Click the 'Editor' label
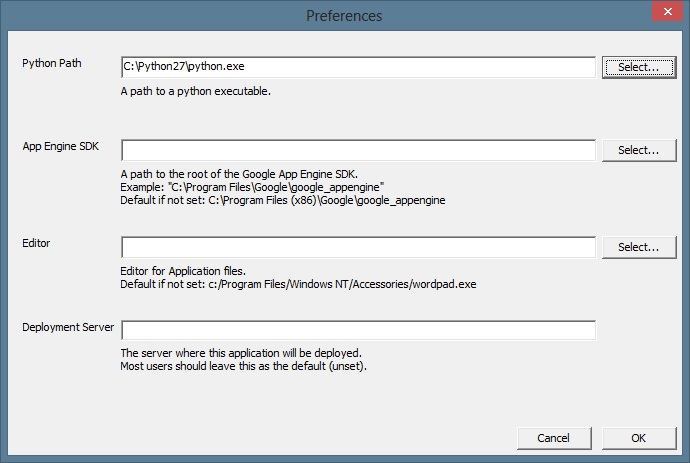This screenshot has width=690, height=463. (36, 243)
